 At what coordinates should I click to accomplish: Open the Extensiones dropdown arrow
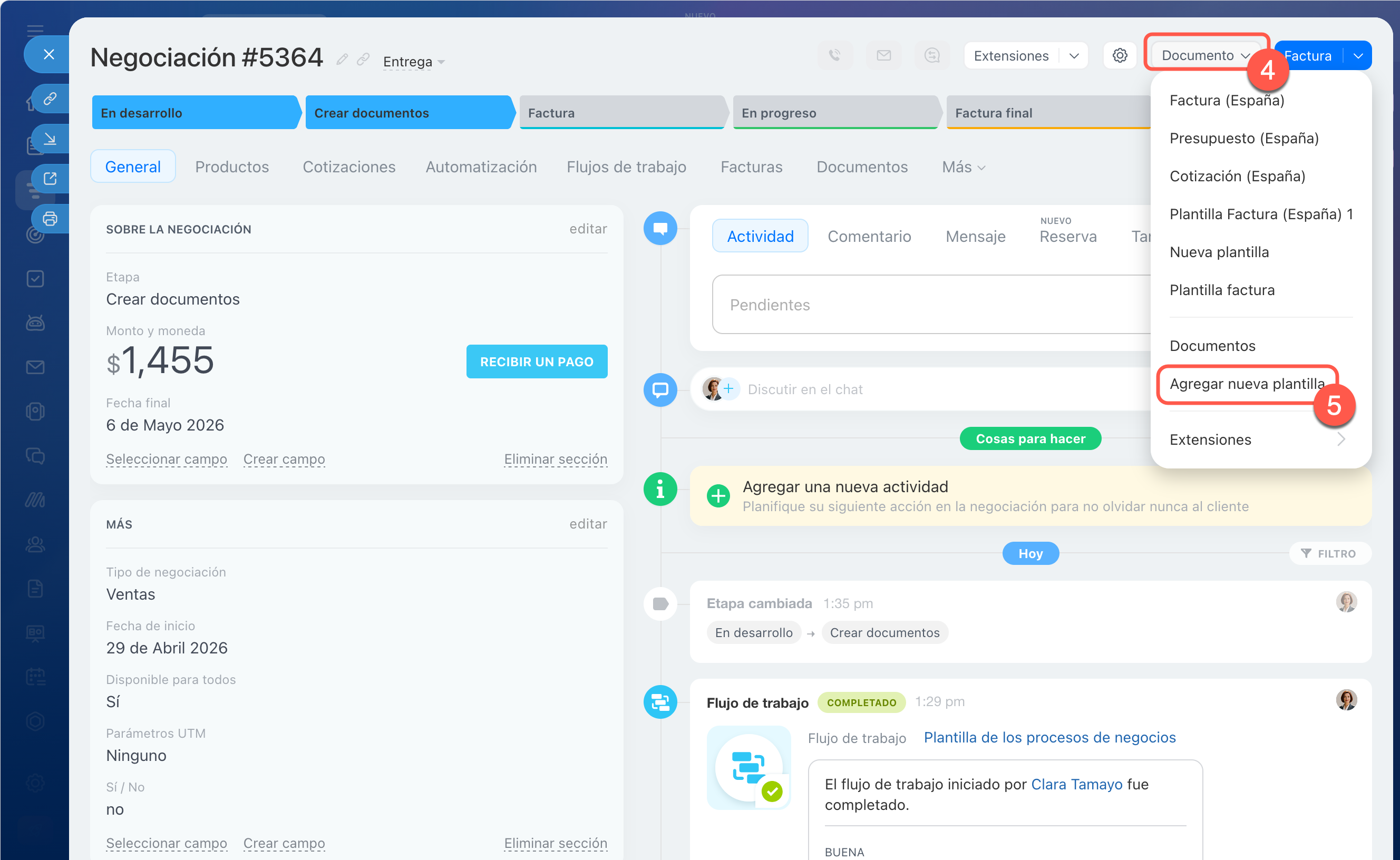[1074, 56]
